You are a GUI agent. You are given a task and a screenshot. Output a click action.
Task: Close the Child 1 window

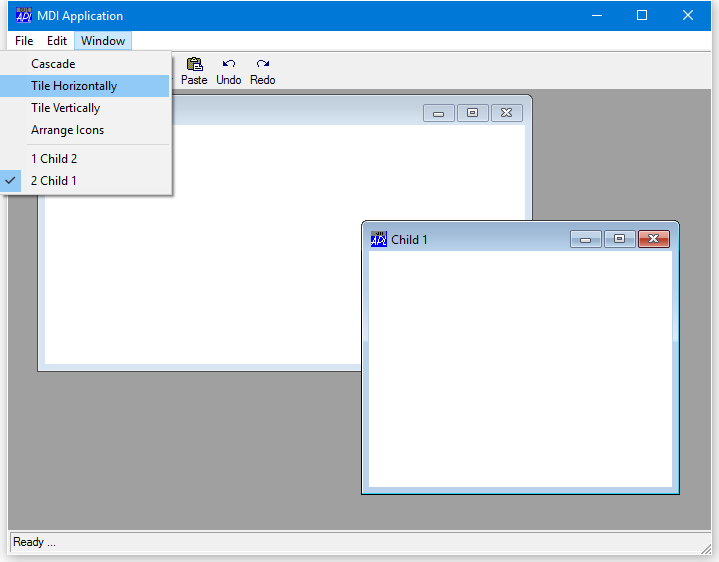(654, 239)
